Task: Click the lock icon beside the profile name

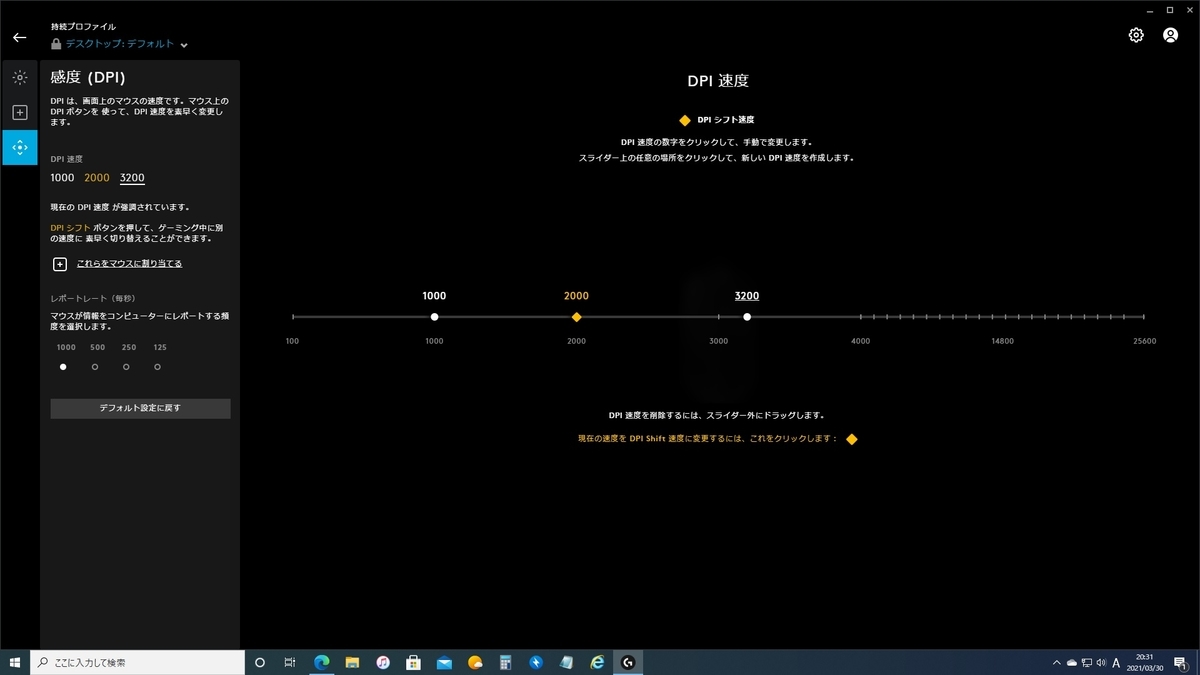Action: (55, 44)
